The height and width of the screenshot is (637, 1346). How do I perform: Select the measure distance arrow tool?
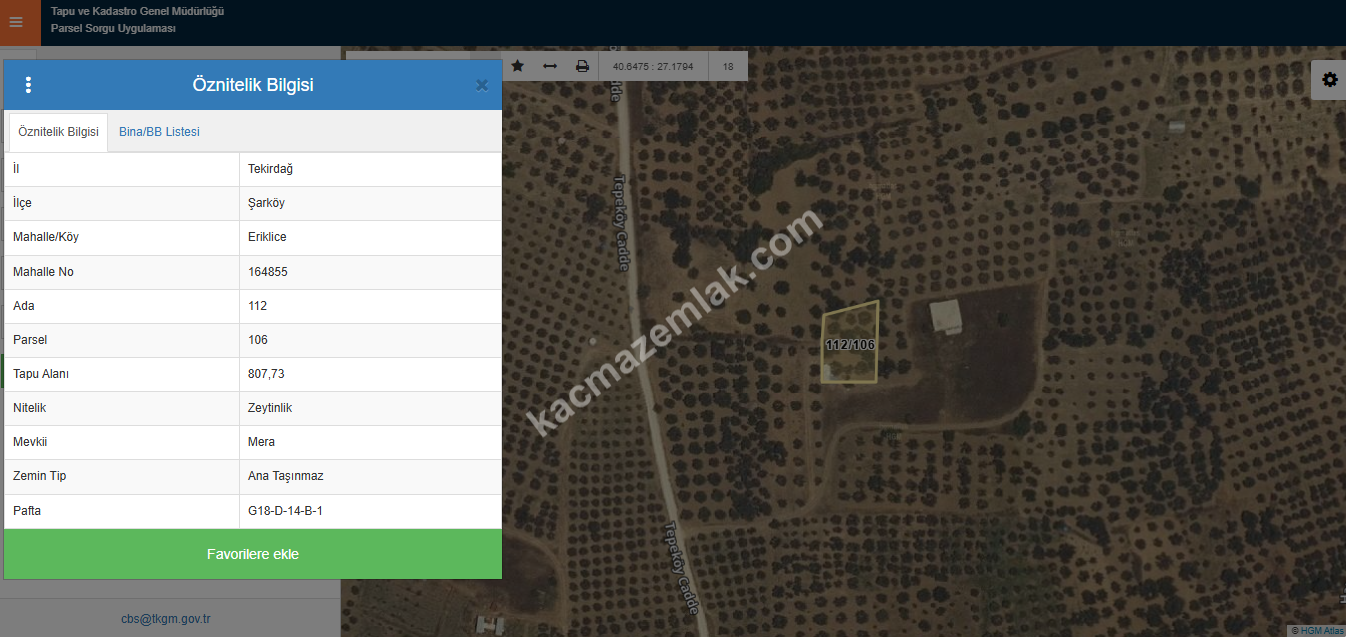pos(550,66)
